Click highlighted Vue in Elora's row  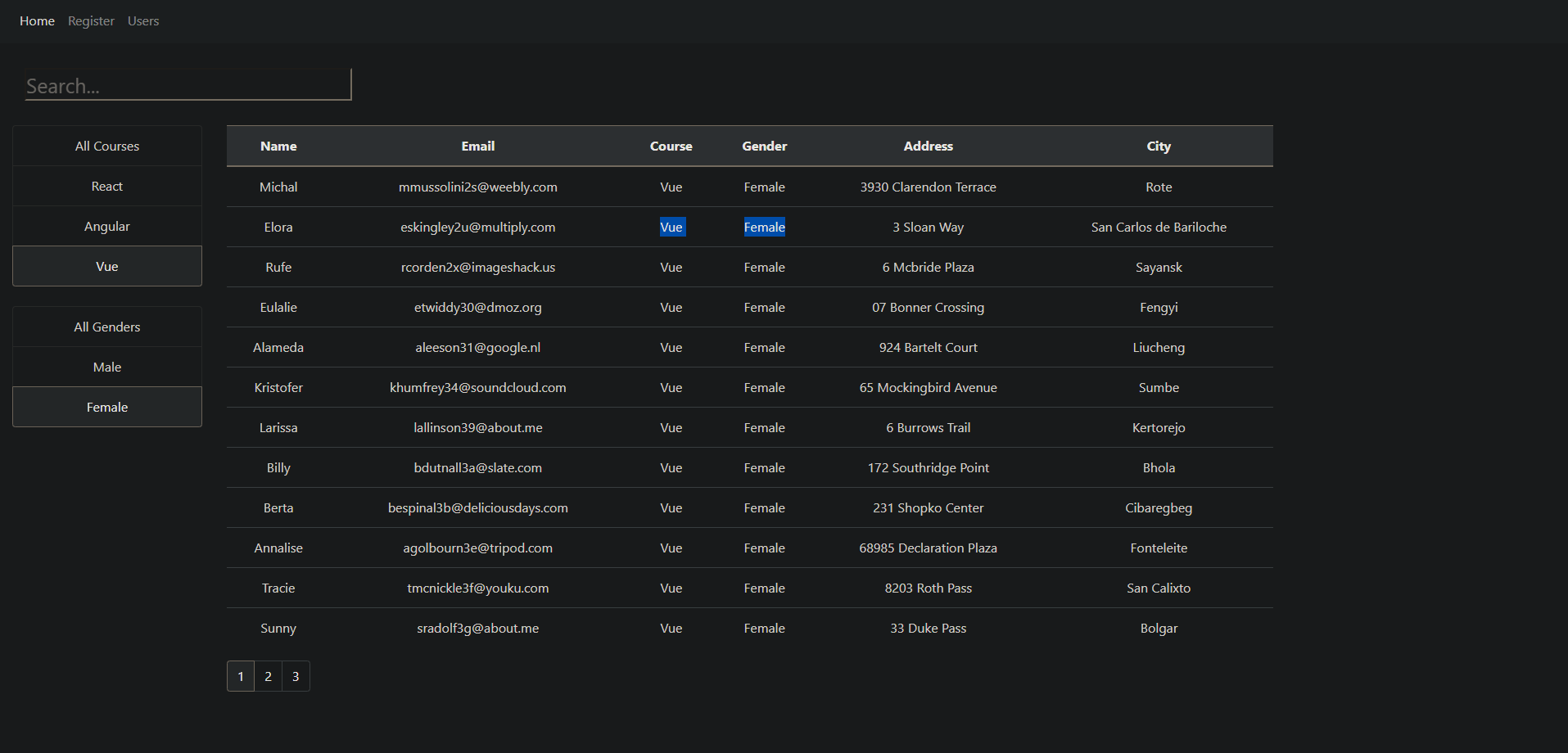click(672, 228)
